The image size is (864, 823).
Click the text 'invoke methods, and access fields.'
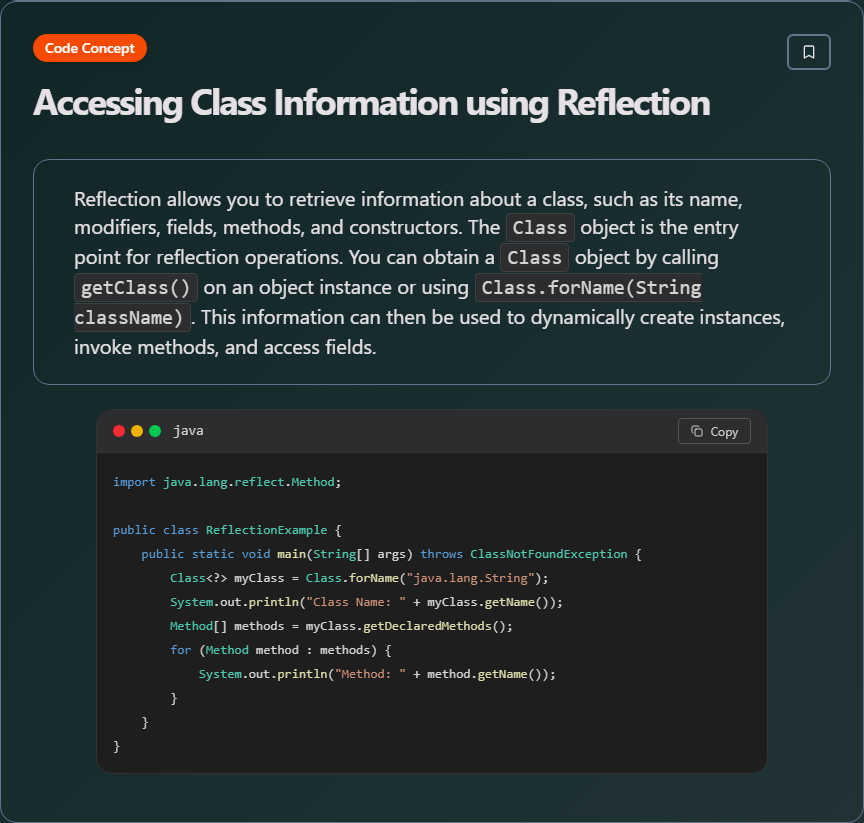click(x=225, y=347)
